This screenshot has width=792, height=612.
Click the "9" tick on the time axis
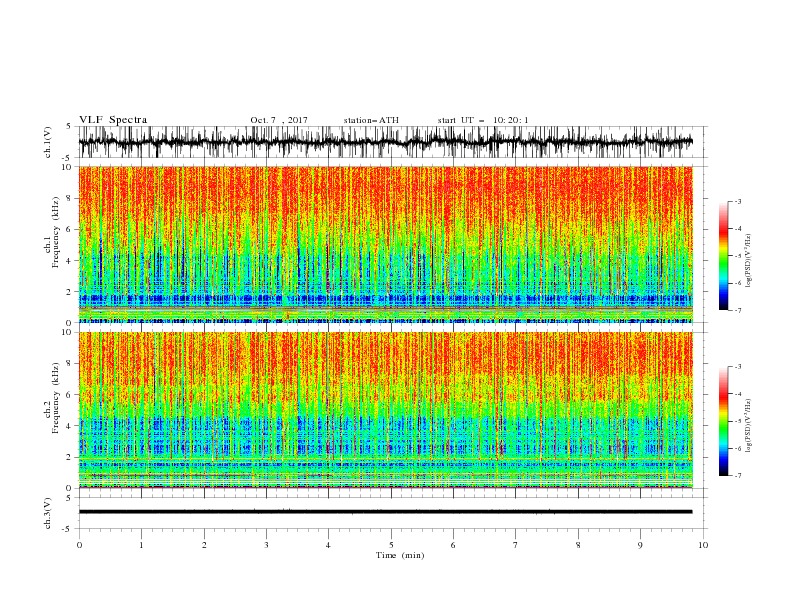(x=640, y=545)
